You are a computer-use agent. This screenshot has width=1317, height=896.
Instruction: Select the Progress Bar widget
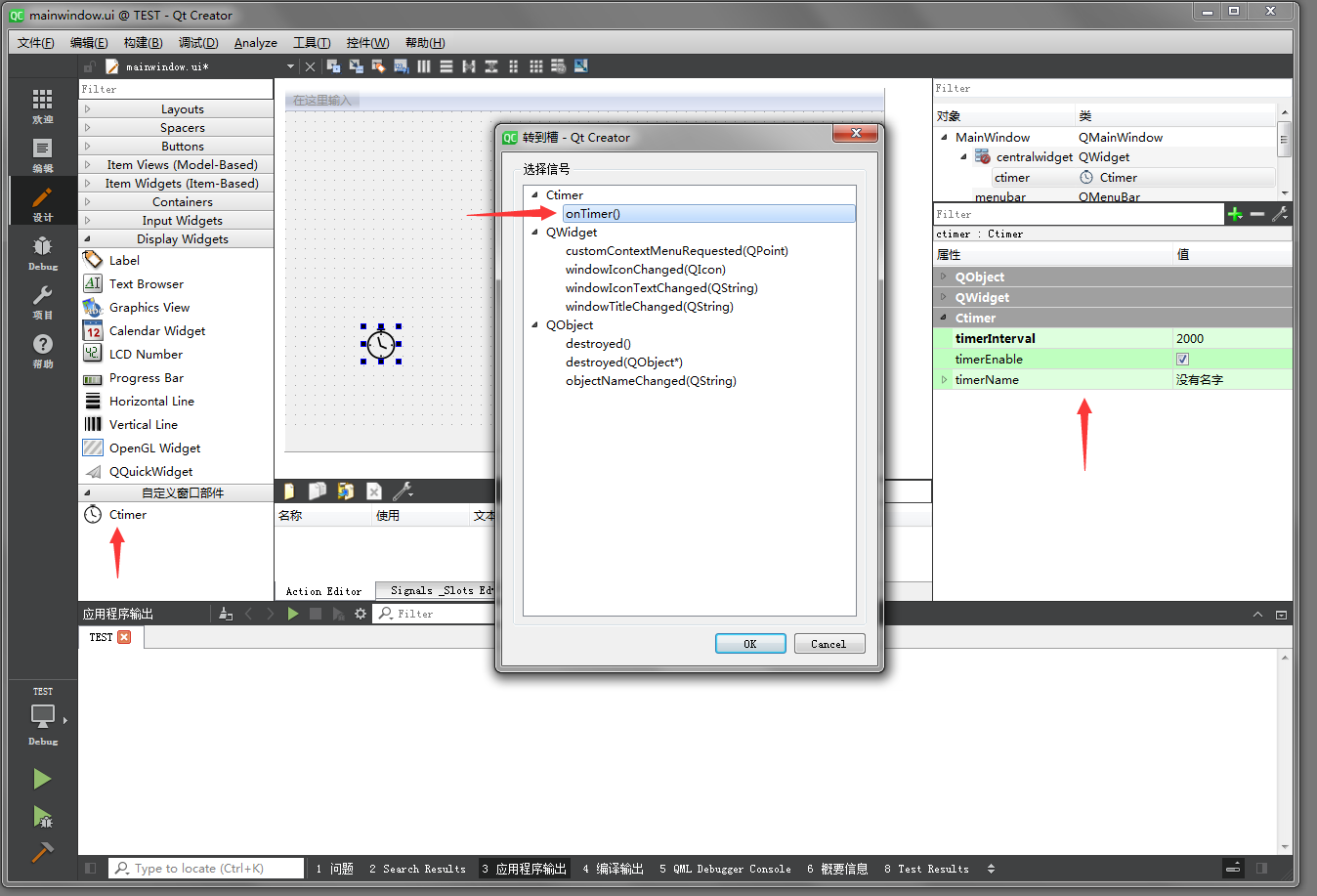(146, 378)
